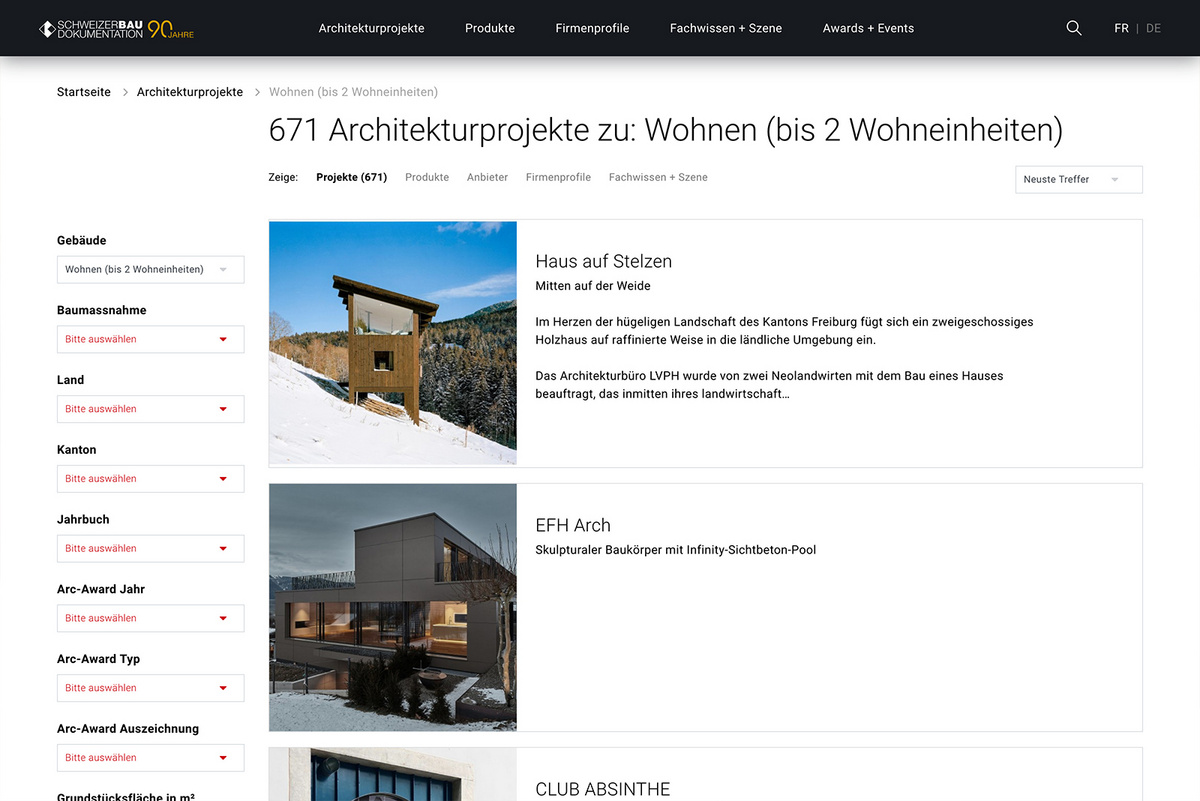The width and height of the screenshot is (1200, 801).
Task: Open the CLUB ABSINTHE project title
Action: tap(603, 789)
